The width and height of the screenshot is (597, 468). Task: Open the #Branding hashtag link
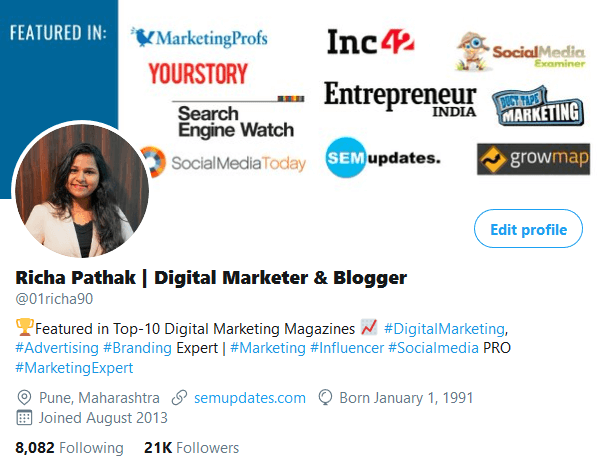[137, 348]
